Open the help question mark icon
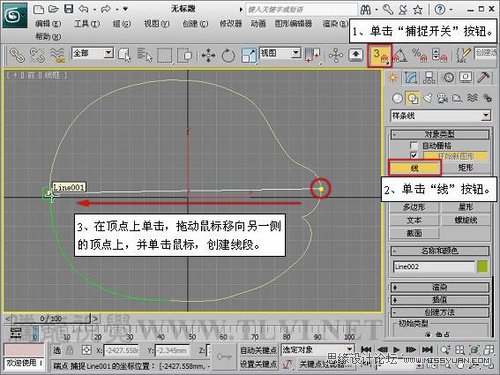Viewport: 500px width, 375px height. click(x=440, y=10)
